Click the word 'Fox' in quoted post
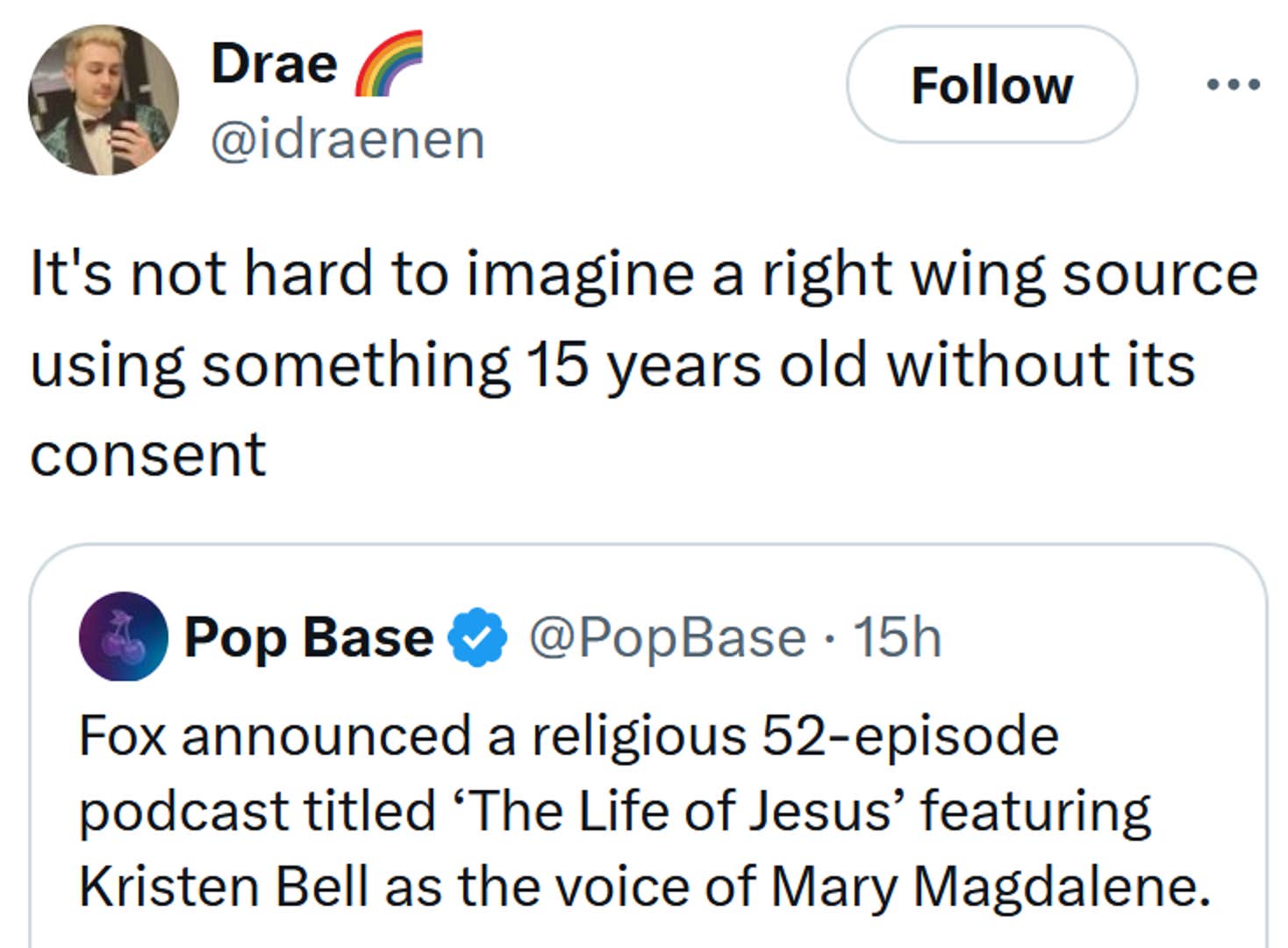The image size is (1288, 948). [122, 735]
